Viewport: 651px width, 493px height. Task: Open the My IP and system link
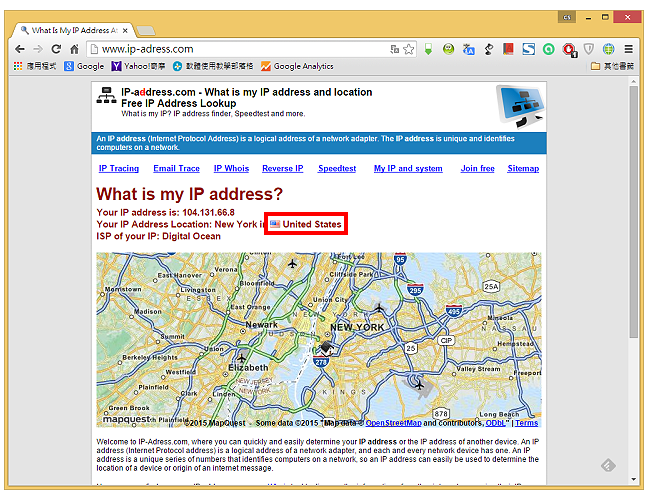click(x=408, y=168)
